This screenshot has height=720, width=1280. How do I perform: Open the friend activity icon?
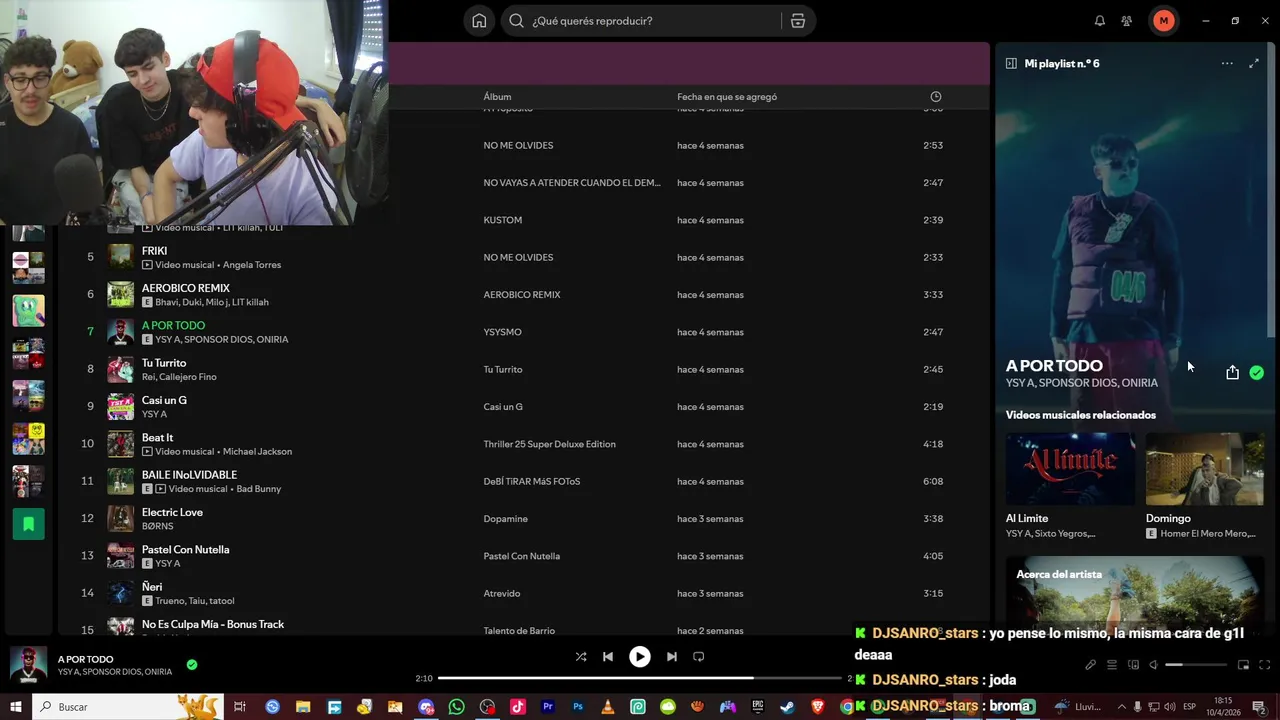pyautogui.click(x=1127, y=21)
